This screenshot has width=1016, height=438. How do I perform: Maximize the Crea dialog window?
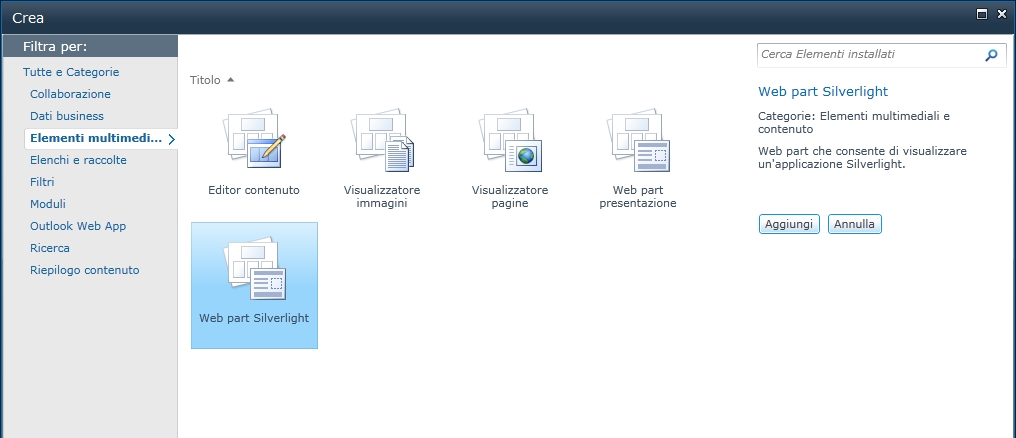(x=982, y=14)
